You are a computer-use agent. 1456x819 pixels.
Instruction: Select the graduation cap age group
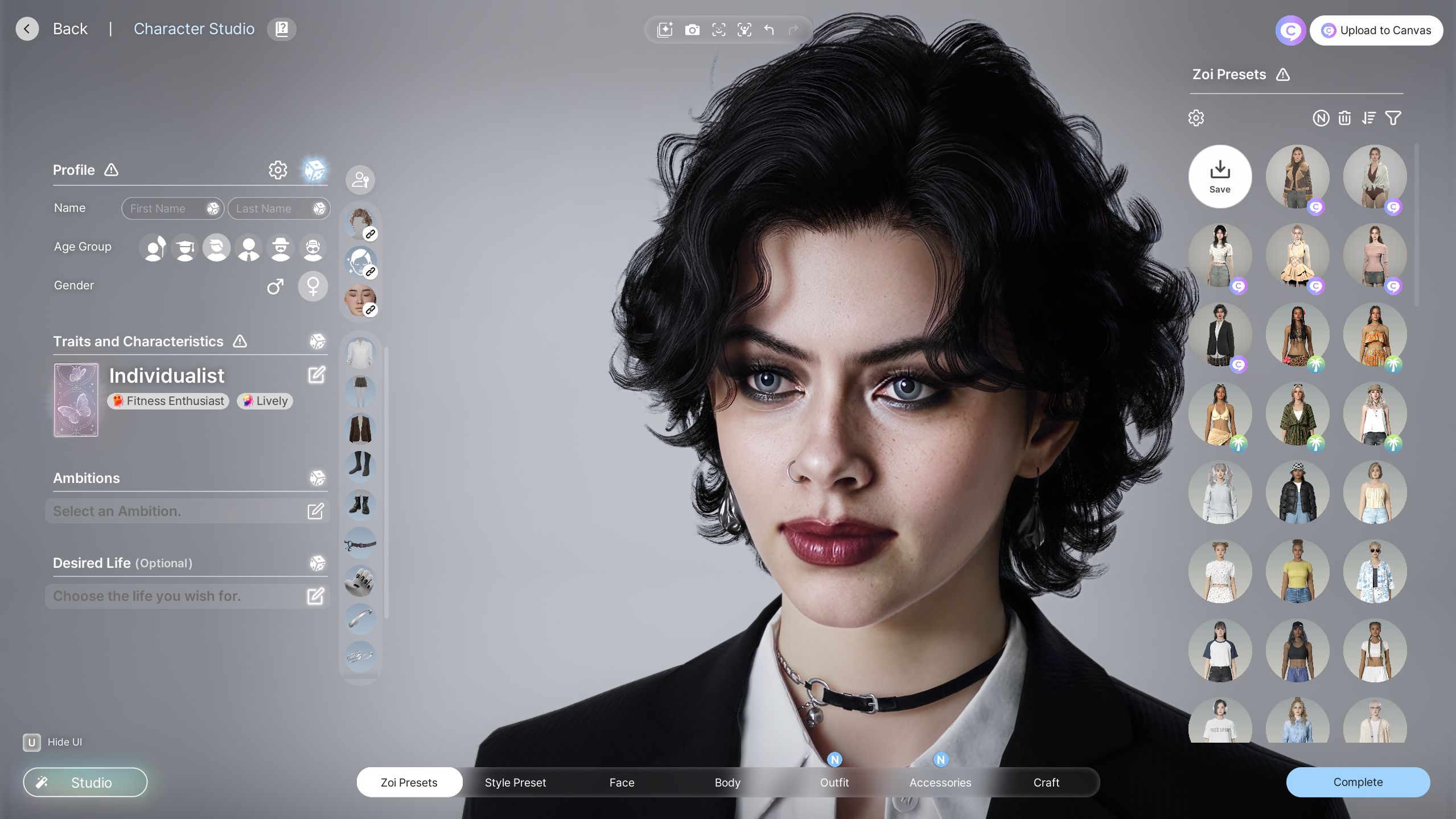pyautogui.click(x=185, y=248)
